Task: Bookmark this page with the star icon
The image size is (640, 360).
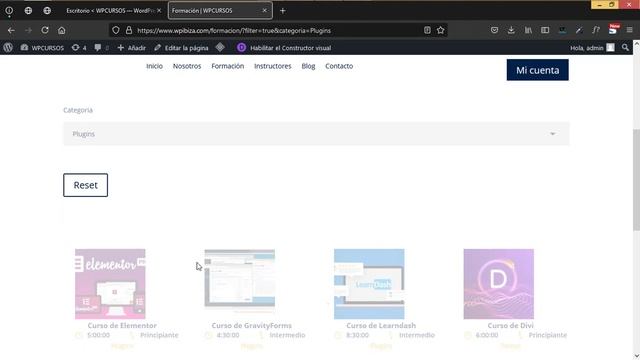Action: 441,30
